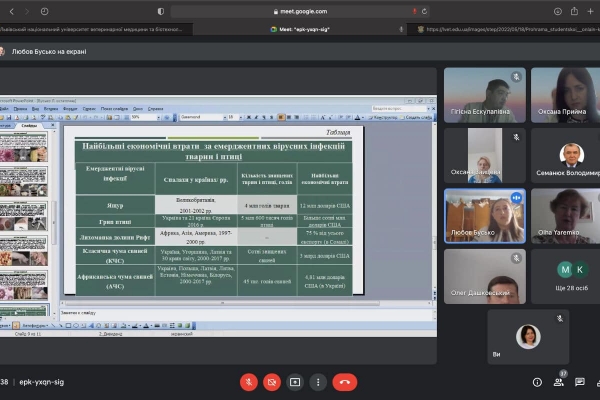Click the muted mic icon on Олег Дашковський tile
The width and height of the screenshot is (600, 400).
tap(516, 258)
